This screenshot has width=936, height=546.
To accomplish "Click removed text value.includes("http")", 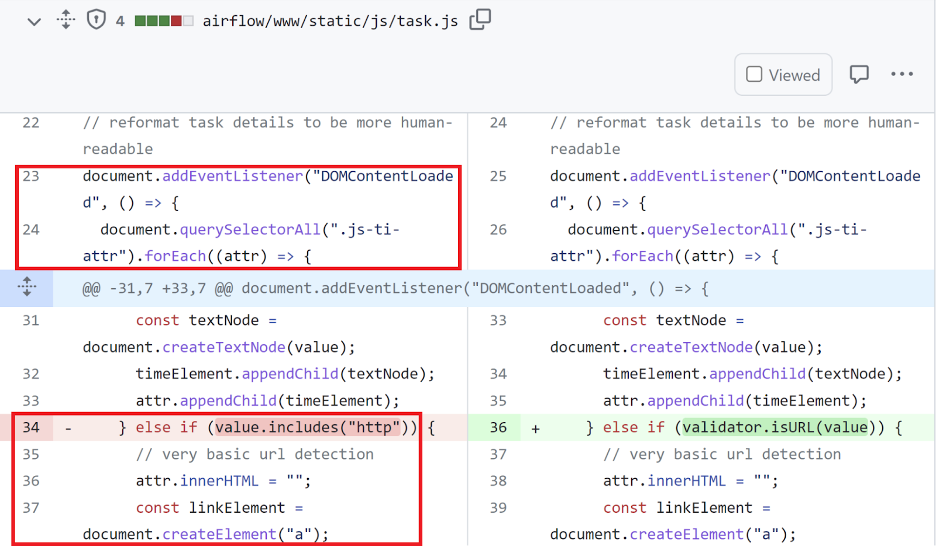I will tap(307, 427).
